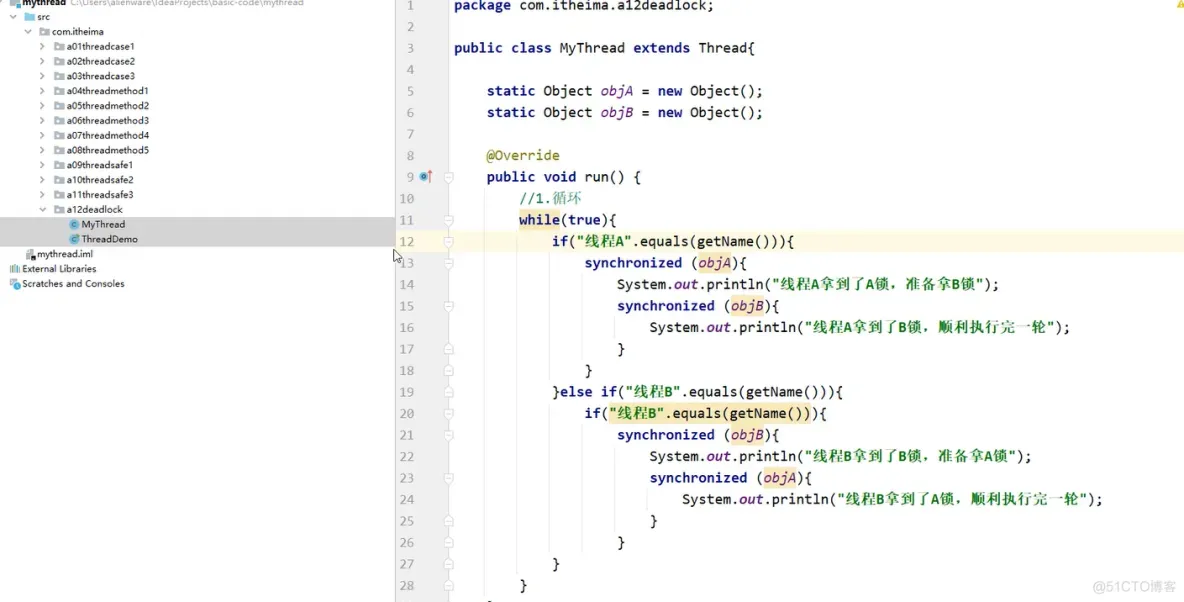Click the ThreadDemo class icon in project tree
Image resolution: width=1184 pixels, height=602 pixels.
[x=74, y=239]
